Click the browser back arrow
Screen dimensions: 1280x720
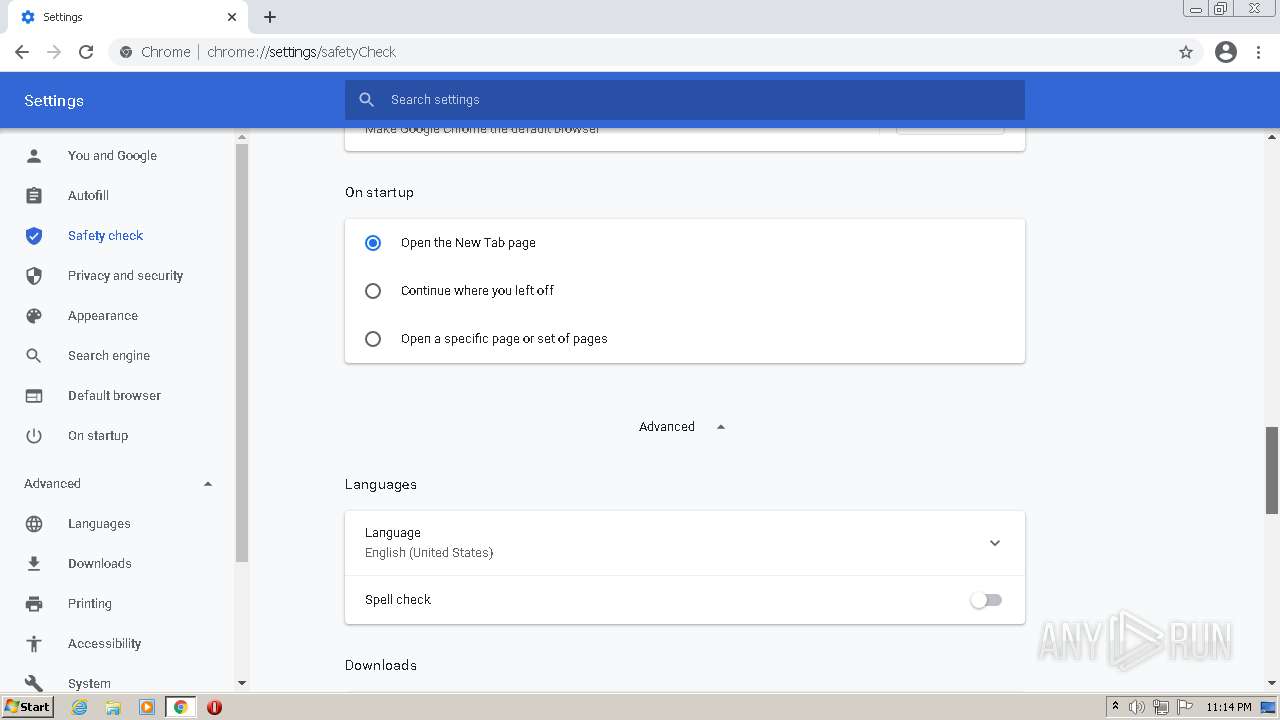pos(22,52)
